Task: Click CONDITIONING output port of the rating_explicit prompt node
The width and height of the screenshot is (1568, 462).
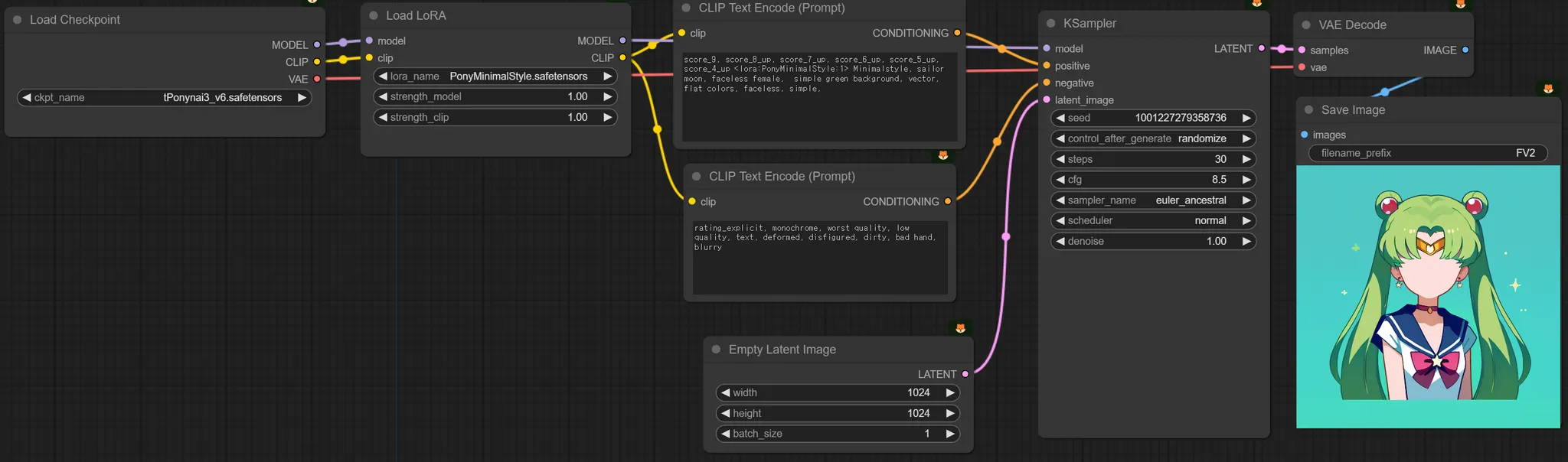Action: (x=948, y=201)
